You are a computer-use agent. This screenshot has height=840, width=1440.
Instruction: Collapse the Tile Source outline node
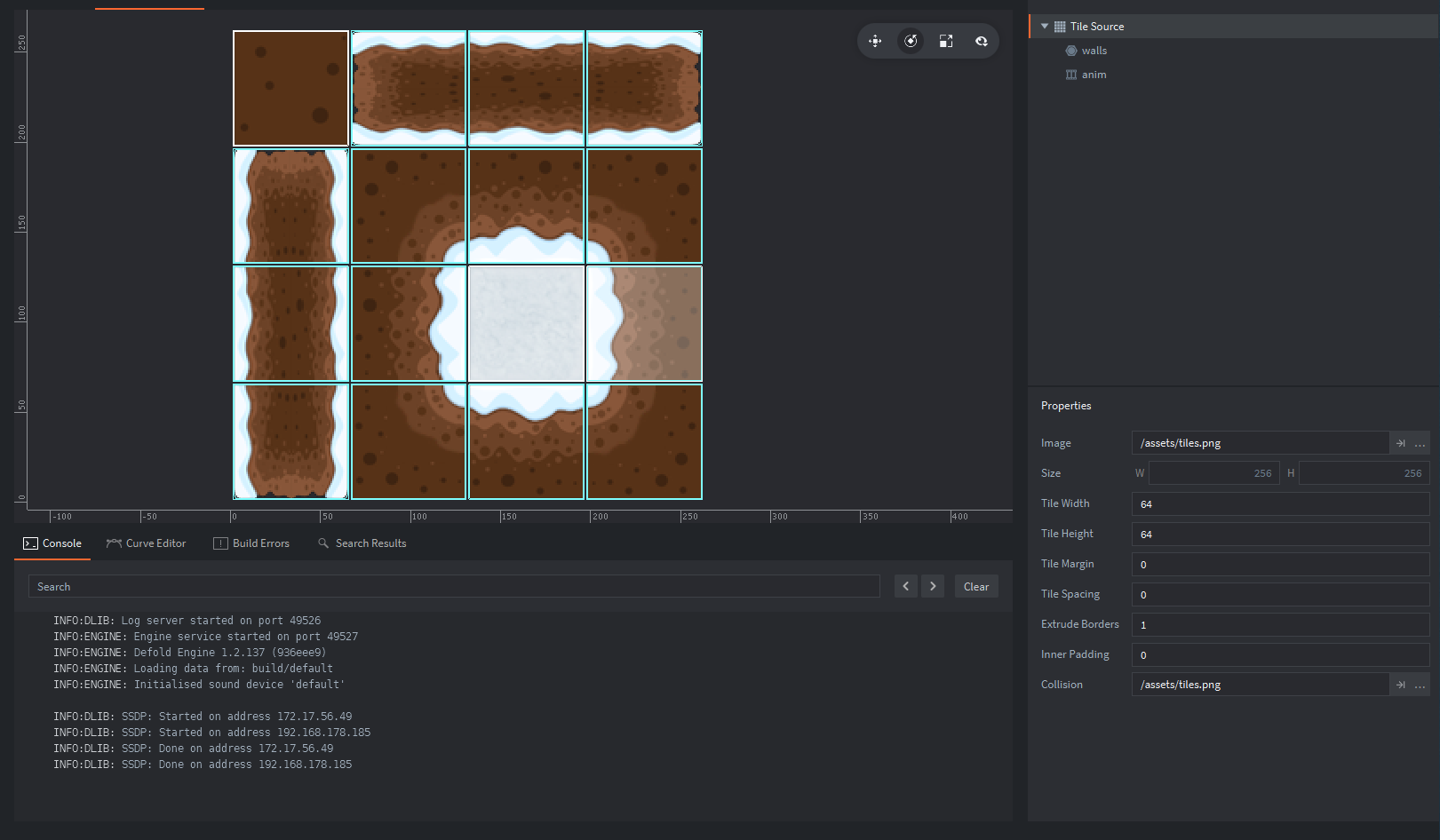pyautogui.click(x=1045, y=27)
